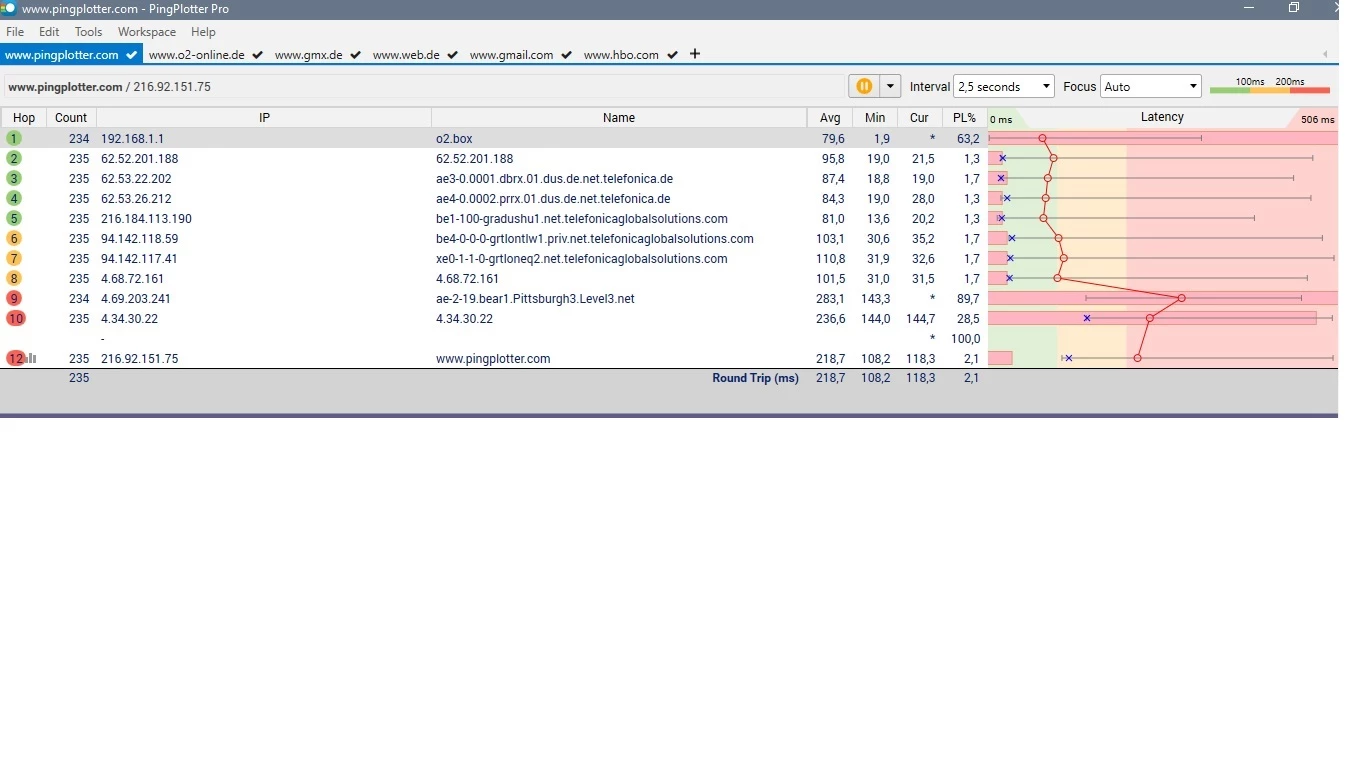Open the Help menu
The image size is (1366, 768).
click(203, 32)
